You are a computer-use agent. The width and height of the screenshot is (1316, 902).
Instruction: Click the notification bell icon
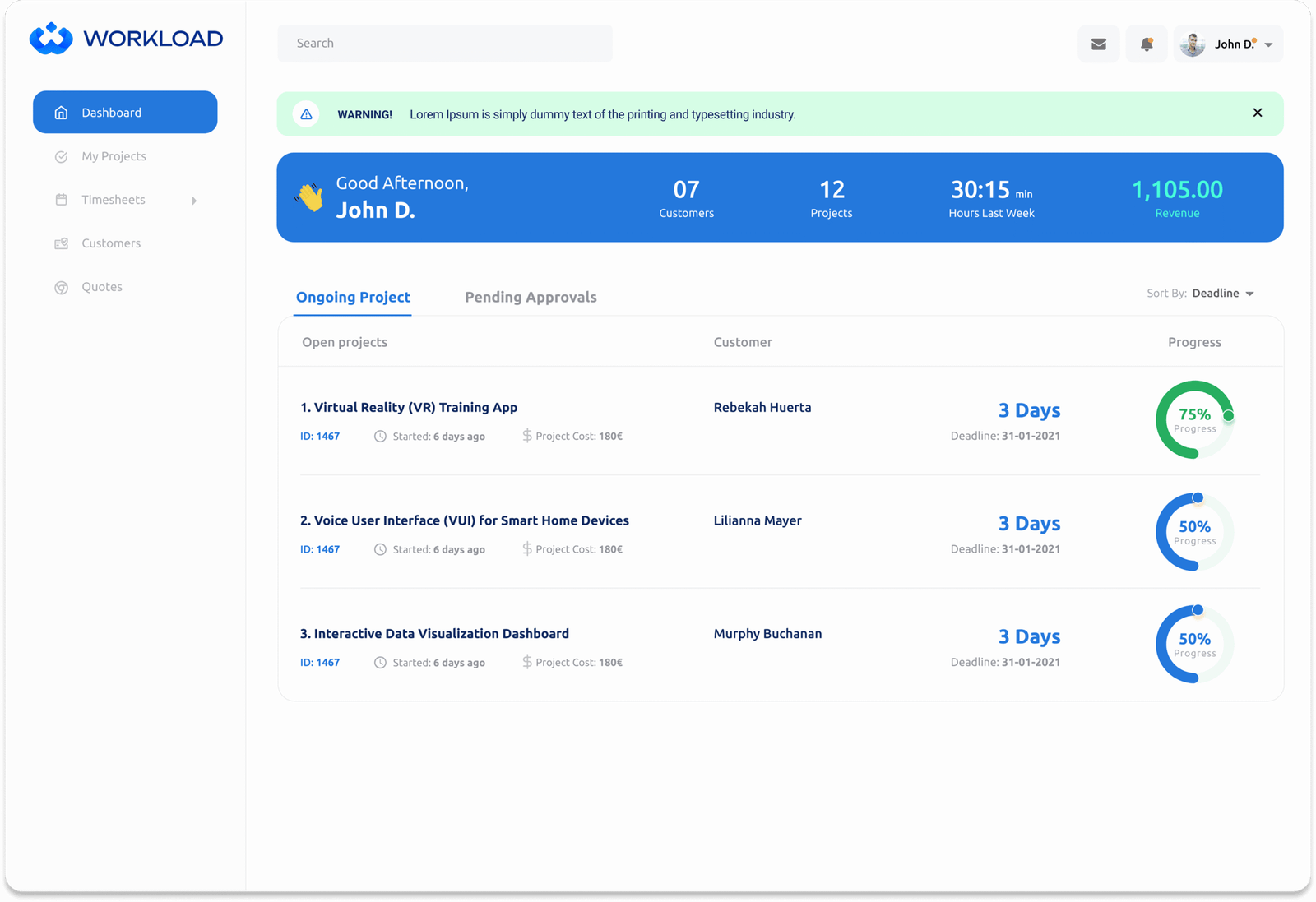click(1147, 44)
